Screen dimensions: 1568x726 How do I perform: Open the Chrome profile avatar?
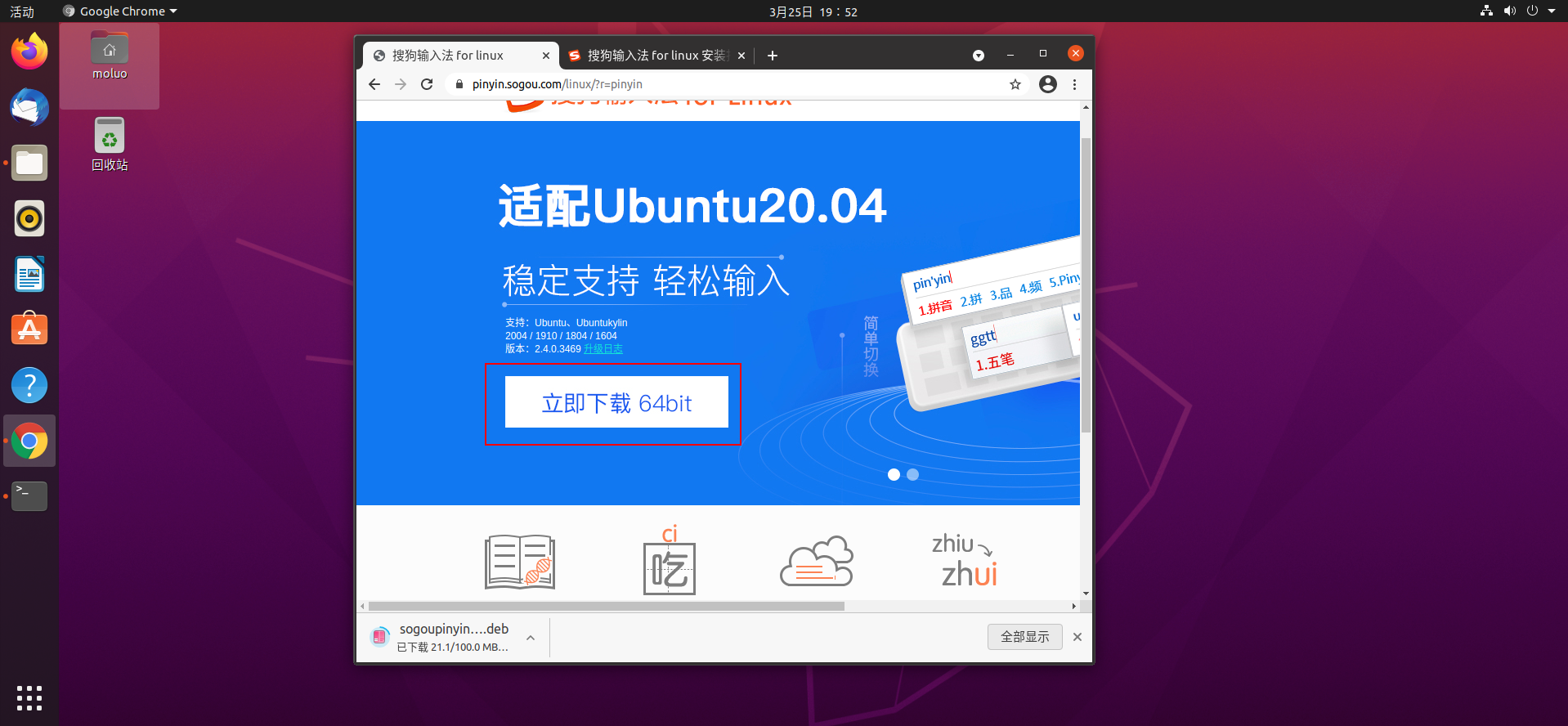[1048, 84]
